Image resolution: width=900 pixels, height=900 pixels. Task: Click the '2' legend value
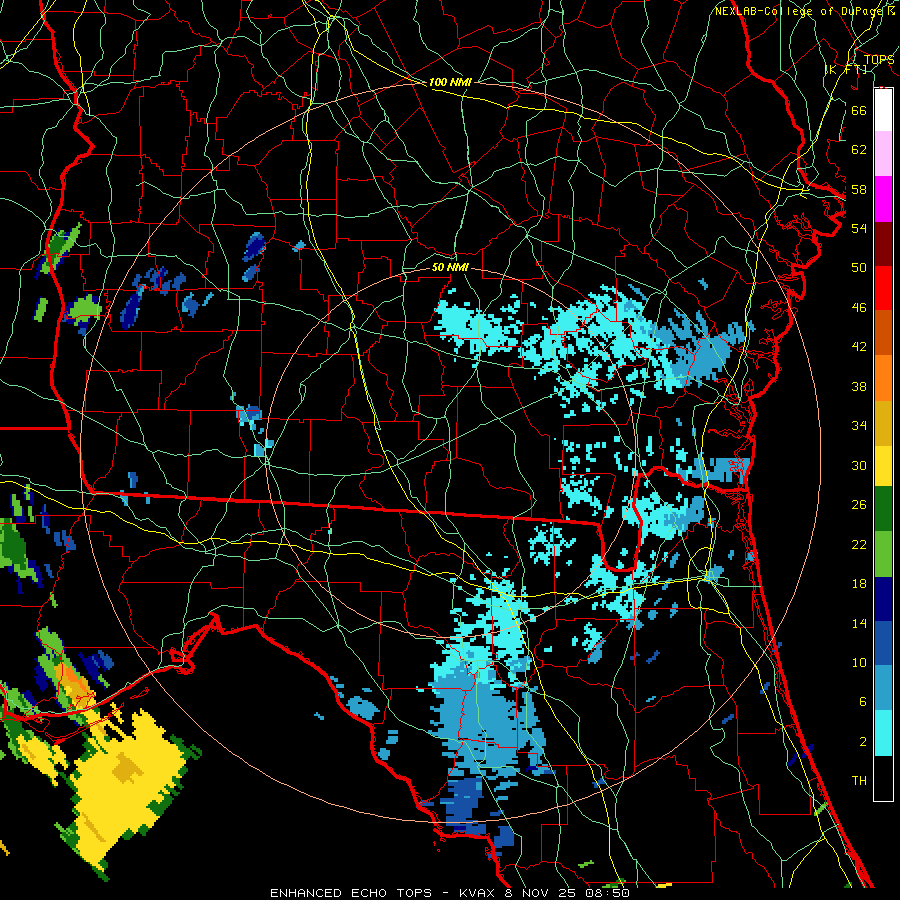862,742
